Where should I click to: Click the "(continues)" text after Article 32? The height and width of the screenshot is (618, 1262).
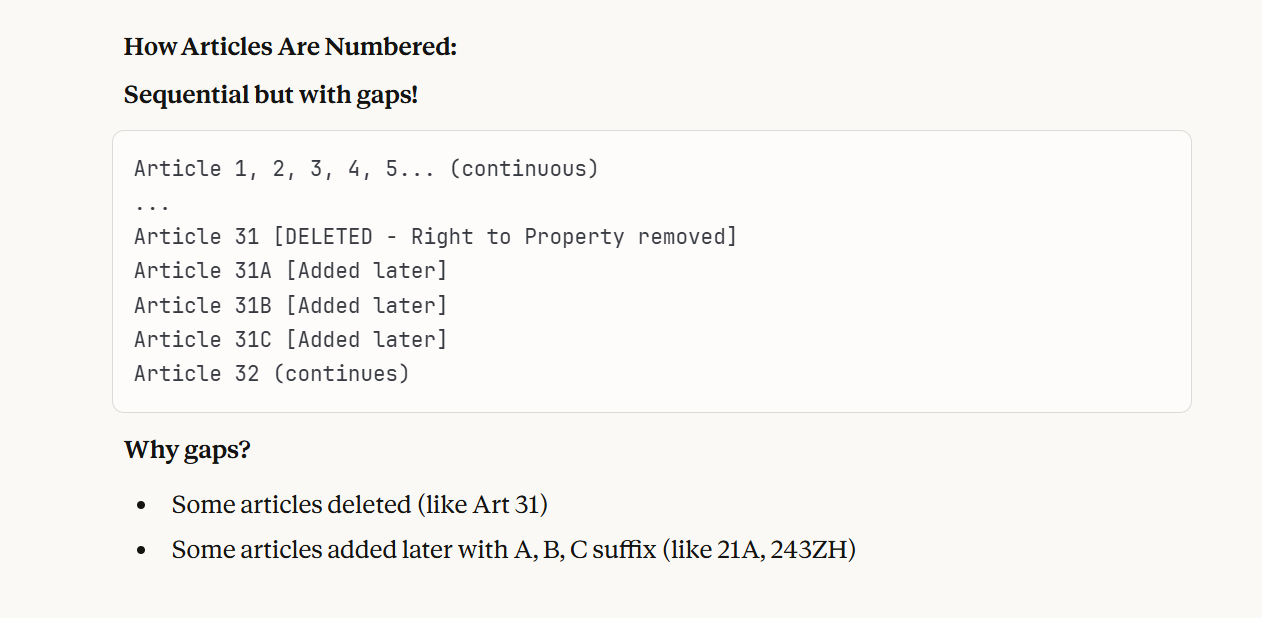tap(341, 373)
